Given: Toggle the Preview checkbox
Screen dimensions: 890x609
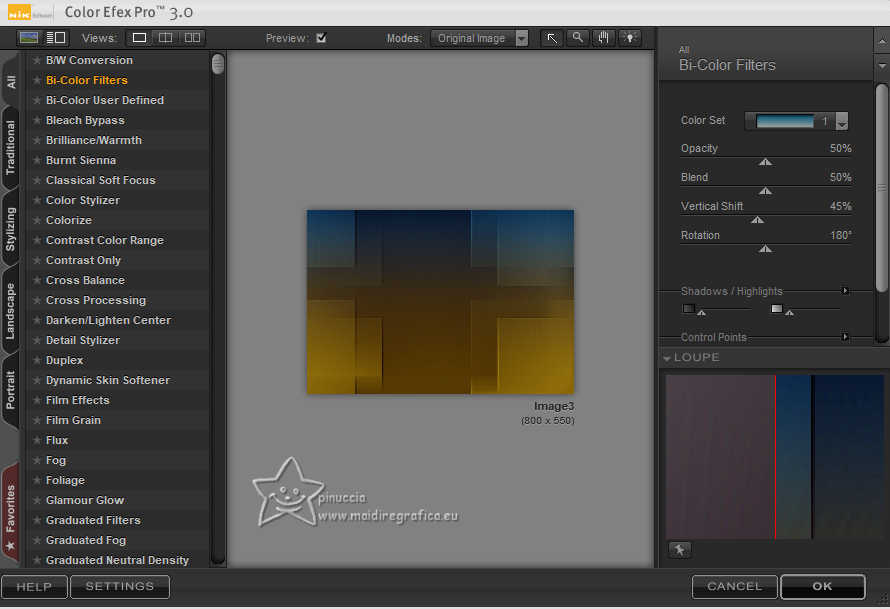Looking at the screenshot, I should (321, 38).
